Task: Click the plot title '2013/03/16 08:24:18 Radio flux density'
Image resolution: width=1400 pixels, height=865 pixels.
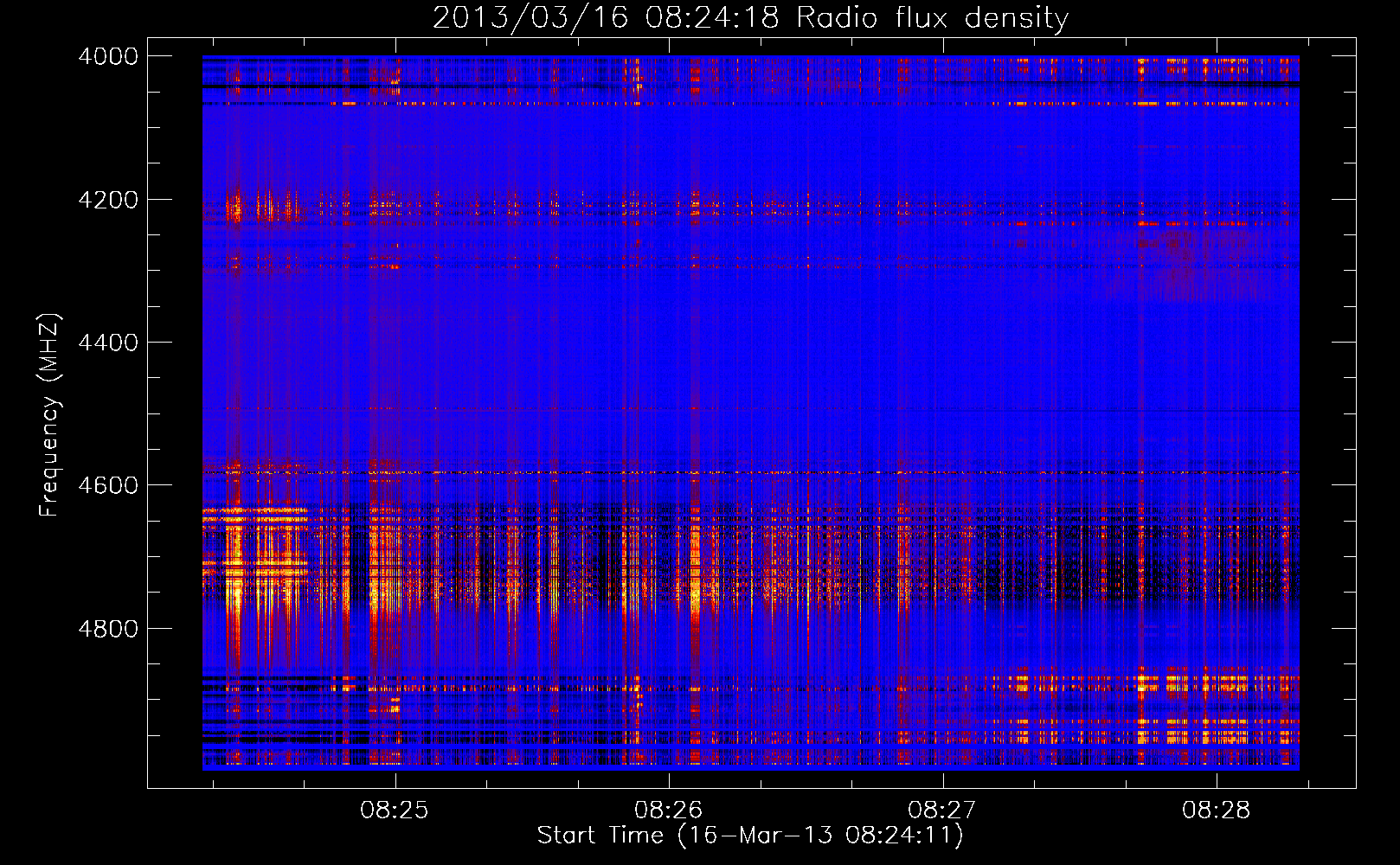Action: 750,18
